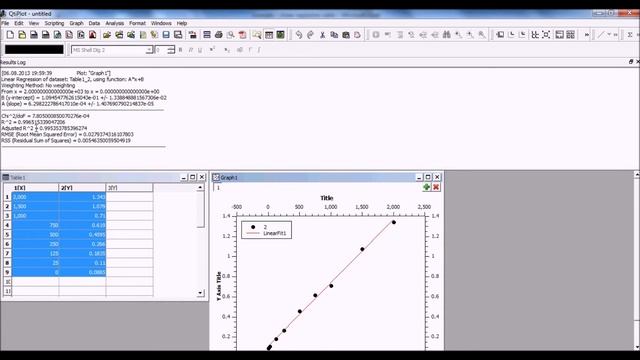Open the Format menu
The height and width of the screenshot is (360, 640).
(x=138, y=23)
